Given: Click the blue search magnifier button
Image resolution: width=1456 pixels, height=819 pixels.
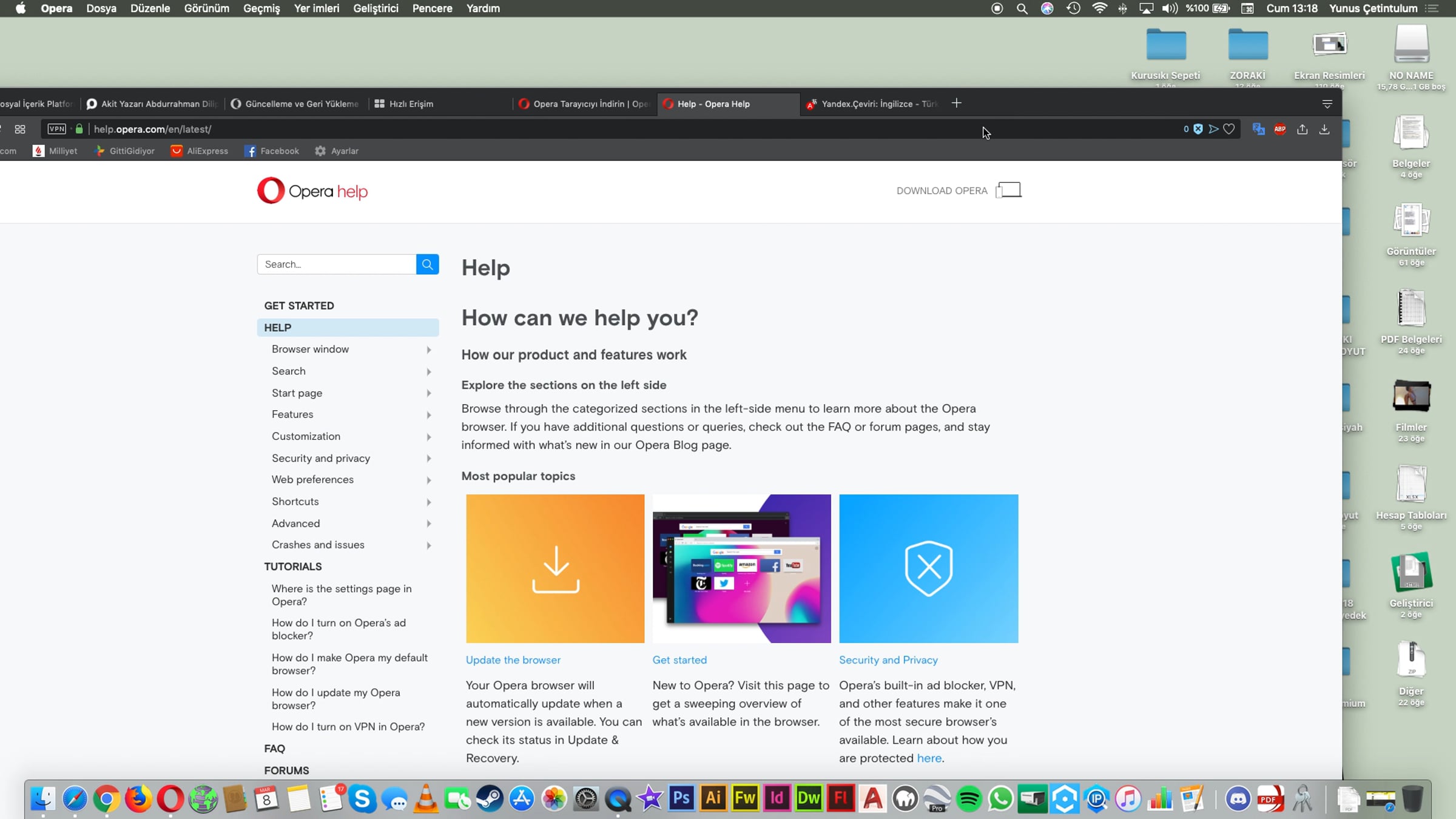Looking at the screenshot, I should (427, 264).
